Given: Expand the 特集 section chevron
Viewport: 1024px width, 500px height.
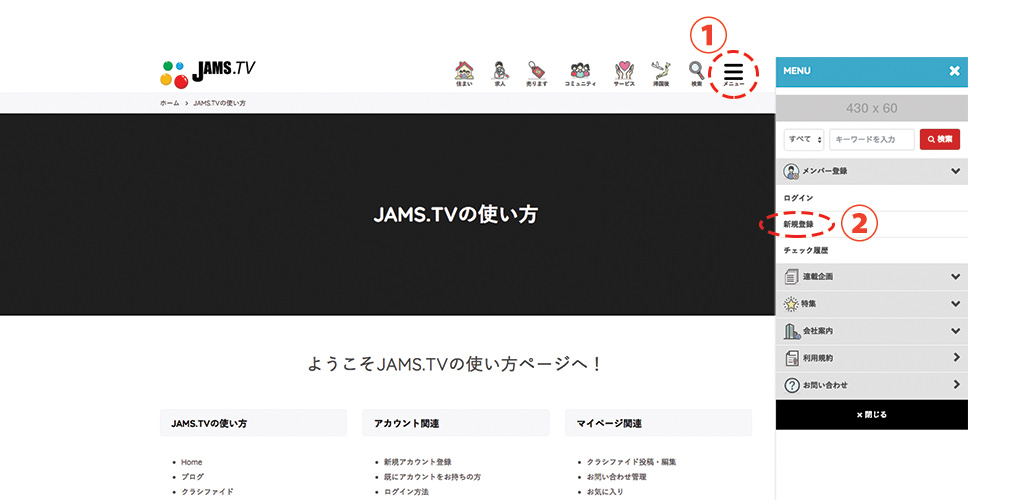Looking at the screenshot, I should [x=955, y=304].
